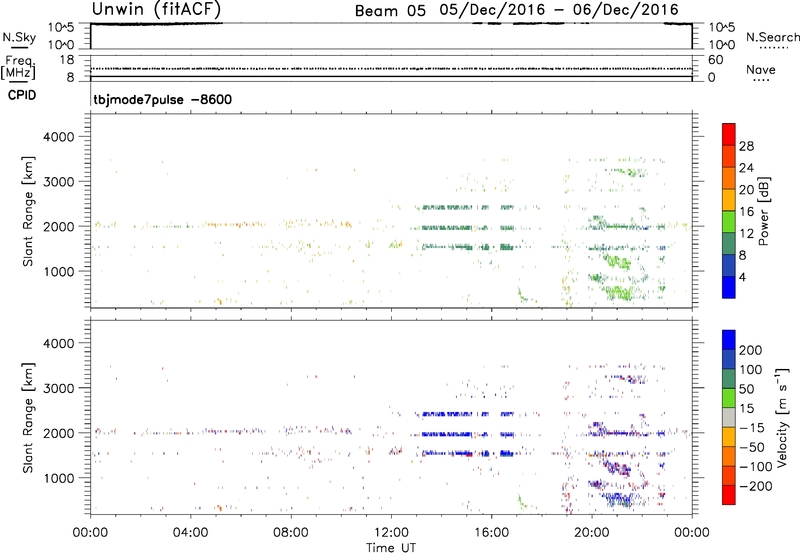The image size is (800, 554).
Task: Click 'Slant Range [km]' title of power panel
Action: (x=28, y=211)
